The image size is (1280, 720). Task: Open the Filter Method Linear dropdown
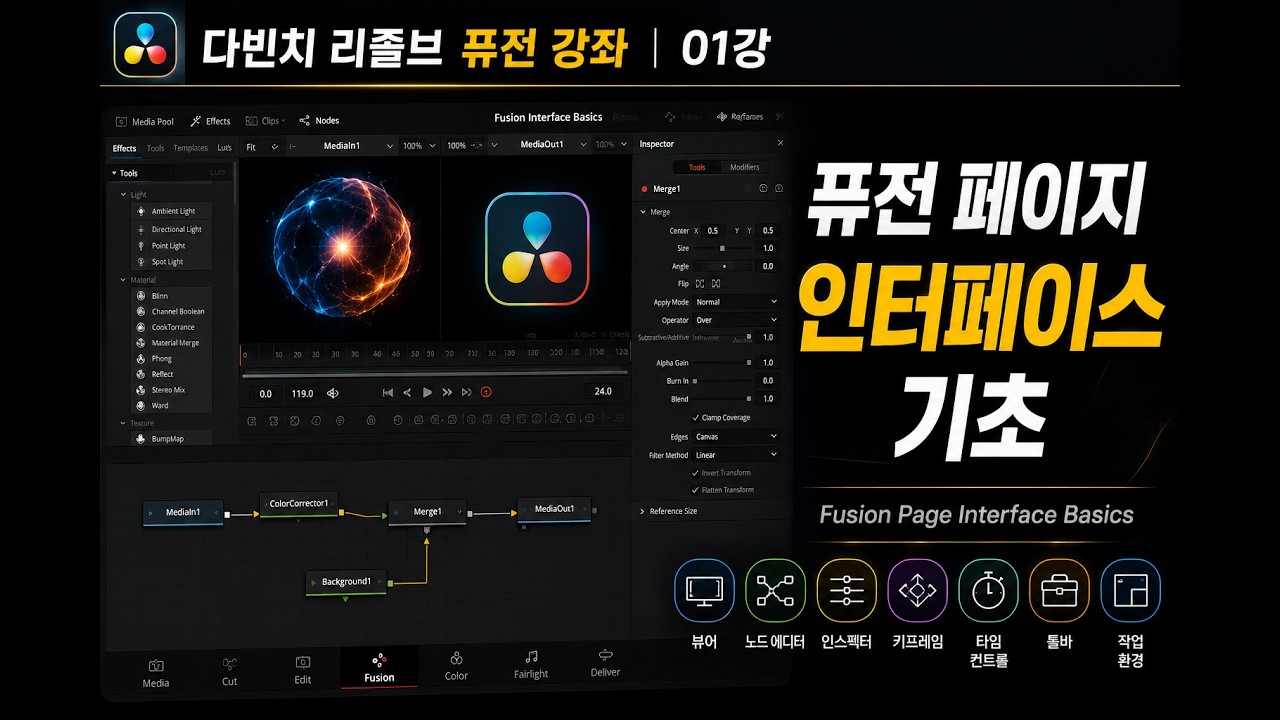tap(736, 455)
